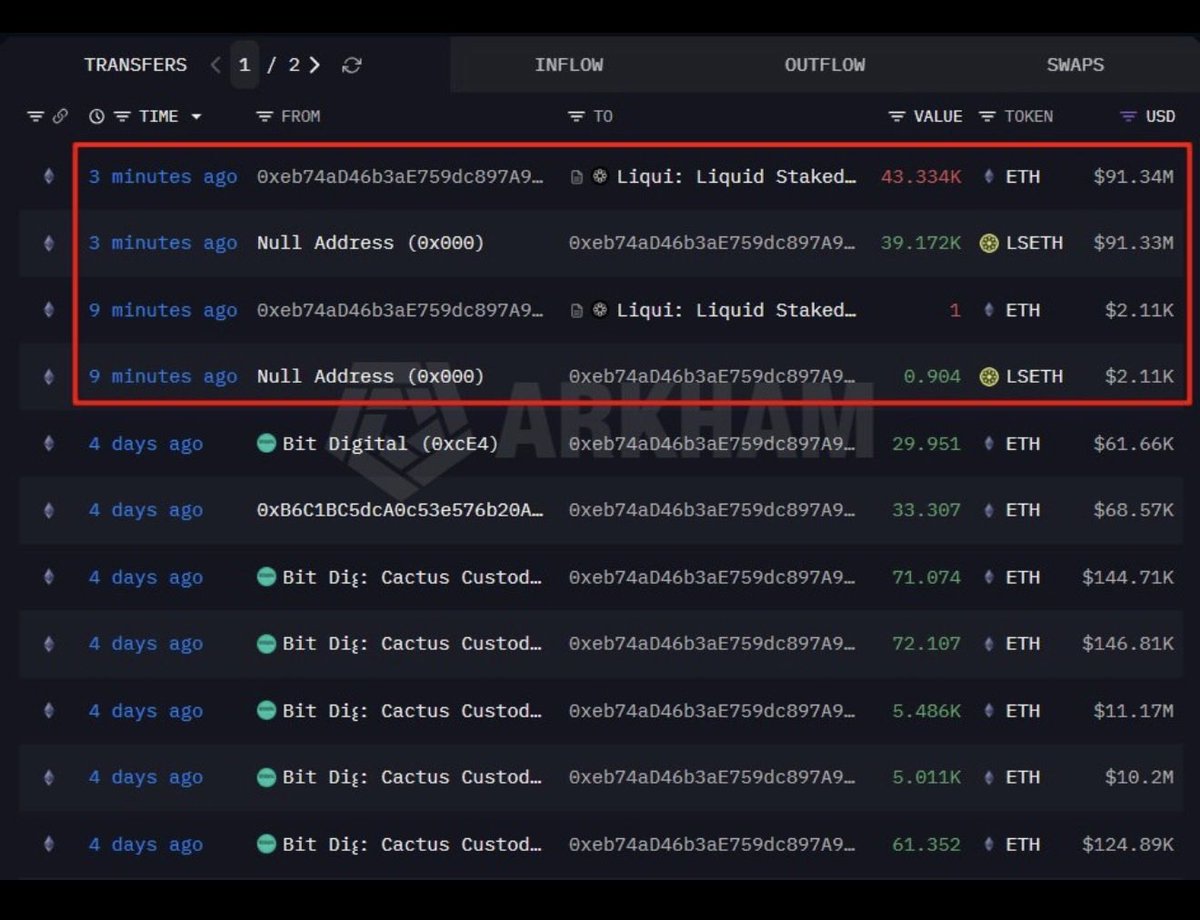This screenshot has width=1200, height=920.
Task: Open Bit Dig: Cactus Custody in 5.011K row
Action: click(412, 777)
